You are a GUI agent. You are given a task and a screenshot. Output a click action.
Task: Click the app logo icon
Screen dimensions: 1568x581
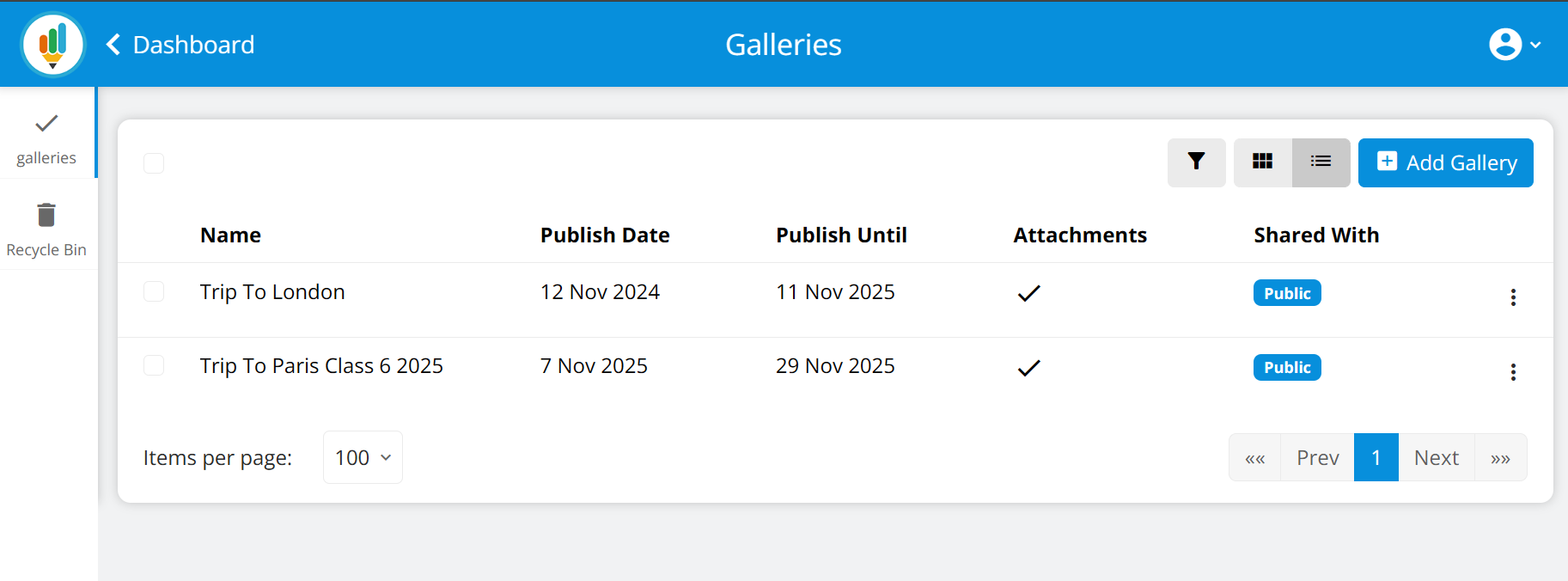[x=53, y=44]
